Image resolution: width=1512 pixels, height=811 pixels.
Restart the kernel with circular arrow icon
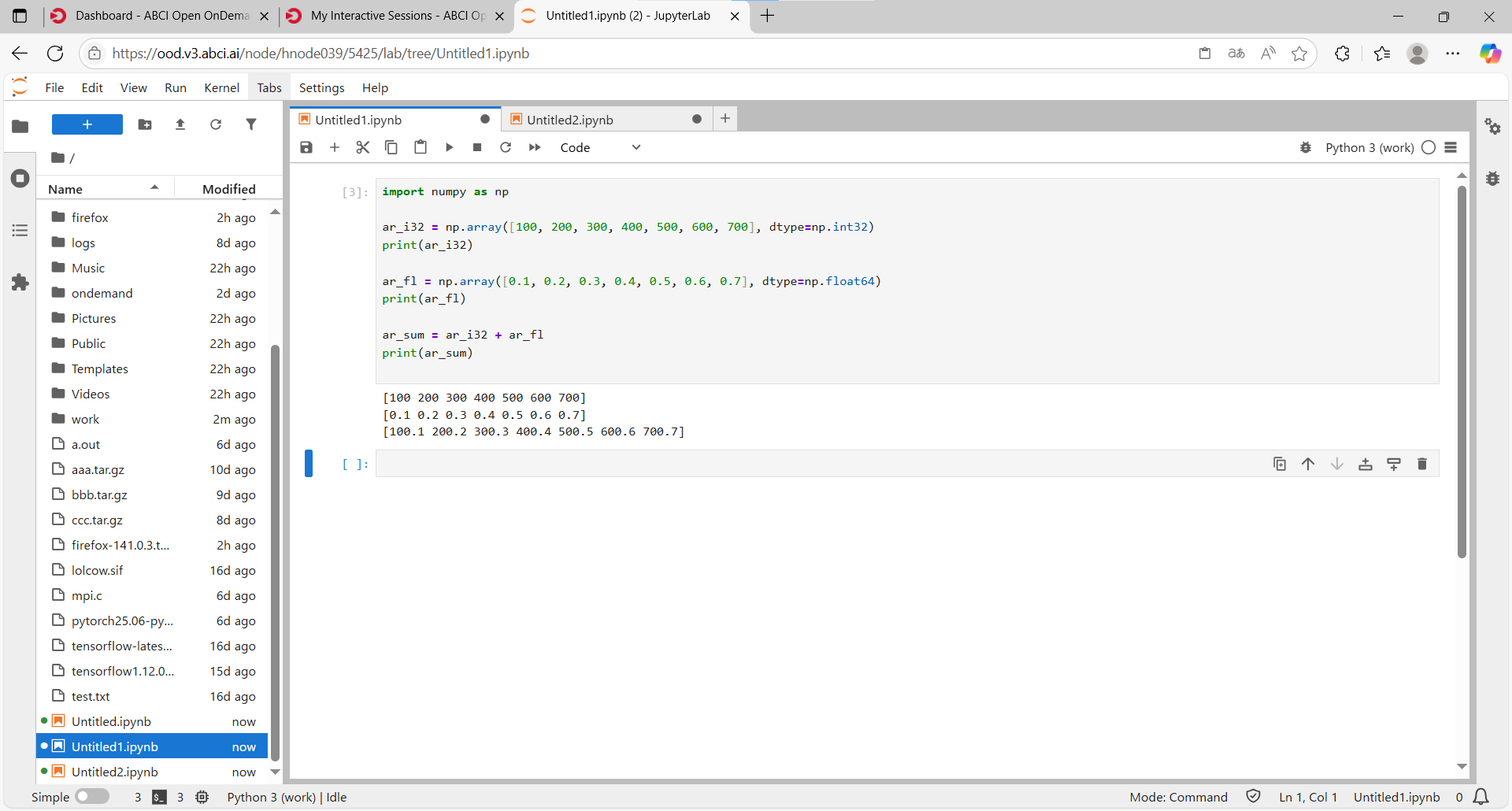pos(506,147)
